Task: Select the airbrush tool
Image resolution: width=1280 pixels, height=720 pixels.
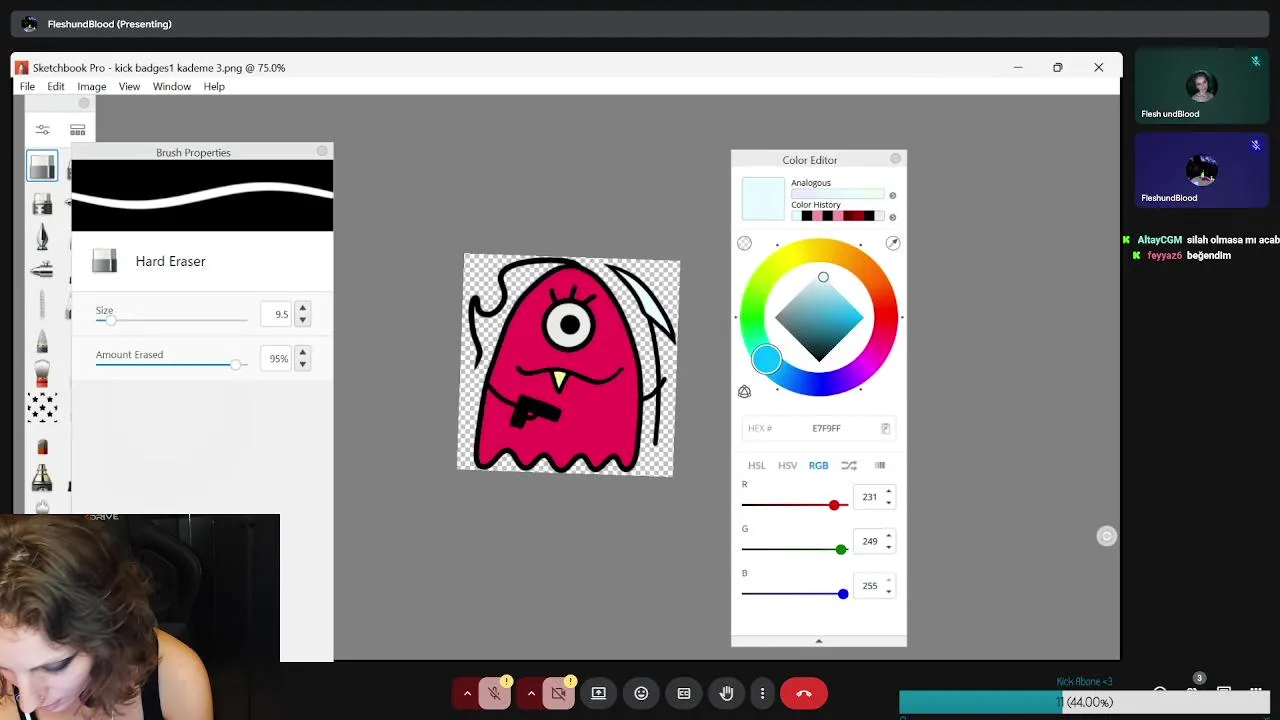Action: coord(42,270)
